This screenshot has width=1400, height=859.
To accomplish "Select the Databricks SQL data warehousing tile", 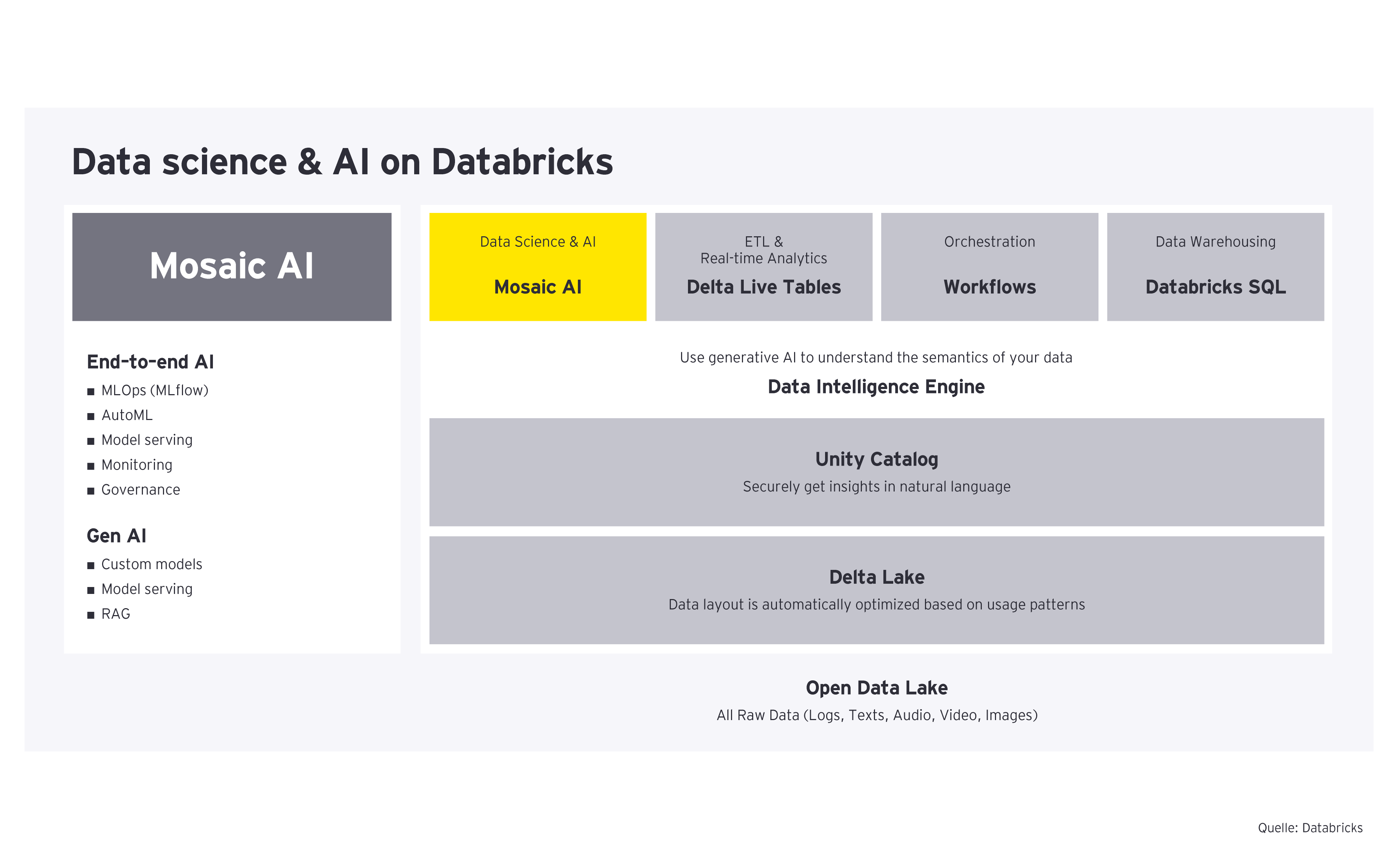I will (x=1215, y=267).
